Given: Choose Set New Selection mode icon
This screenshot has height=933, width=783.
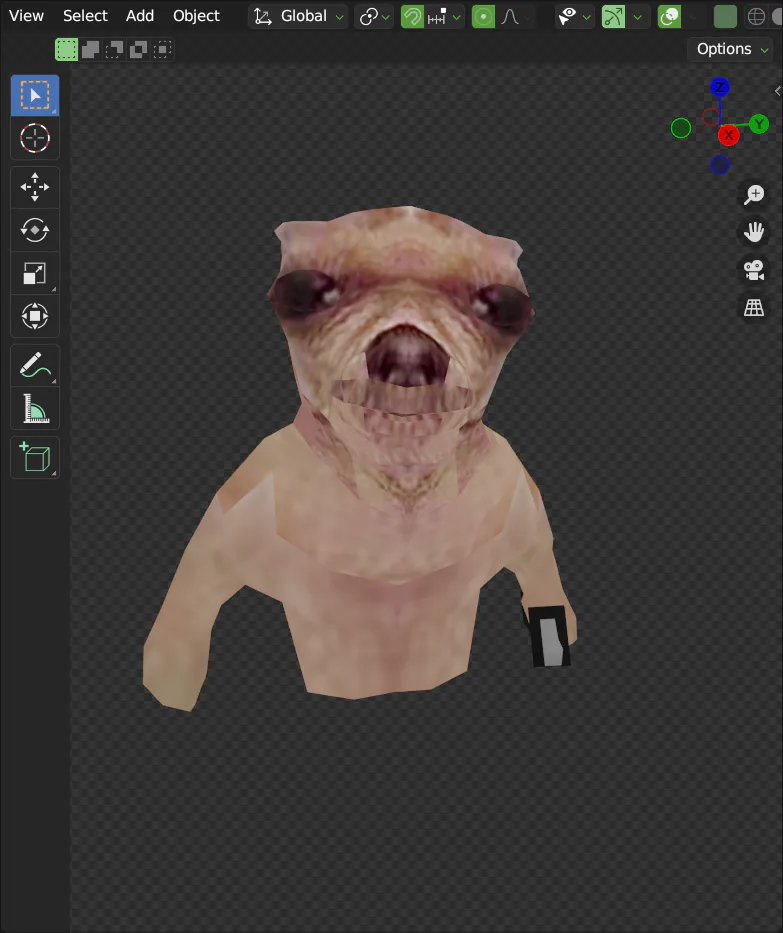Looking at the screenshot, I should click(67, 49).
